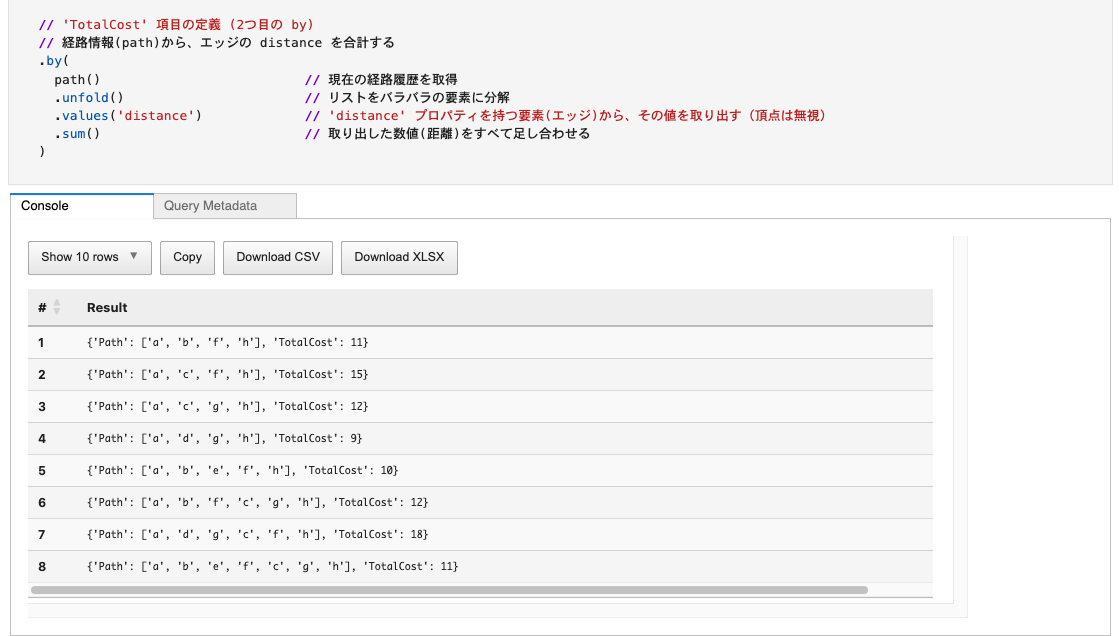The height and width of the screenshot is (636, 1119).
Task: Select row 1 path a, b, f, h
Action: point(480,343)
